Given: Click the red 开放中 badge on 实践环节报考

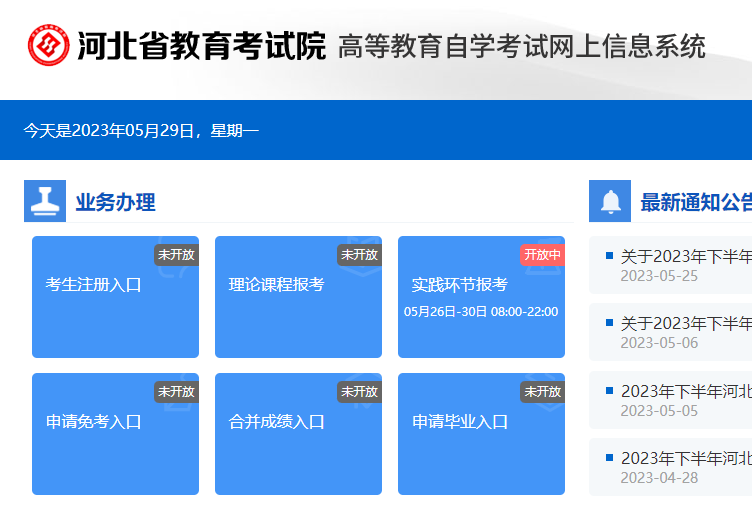Looking at the screenshot, I should (542, 254).
